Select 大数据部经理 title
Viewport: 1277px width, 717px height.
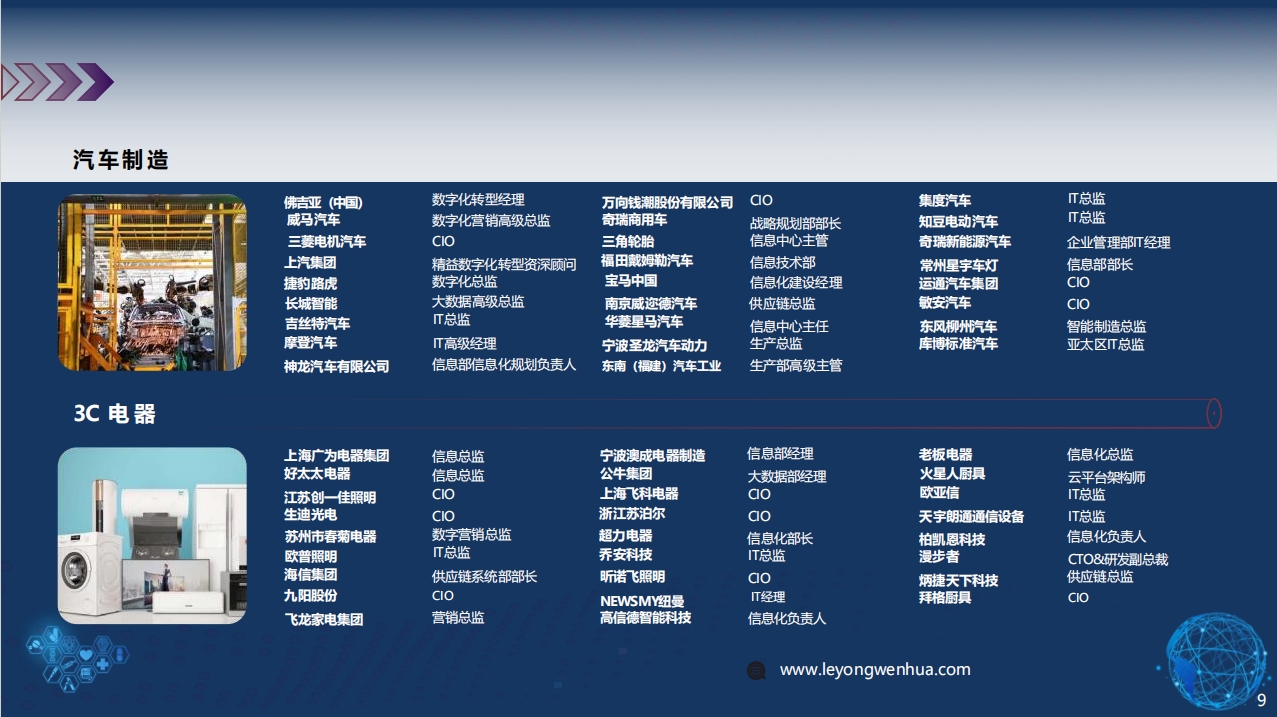(x=787, y=477)
